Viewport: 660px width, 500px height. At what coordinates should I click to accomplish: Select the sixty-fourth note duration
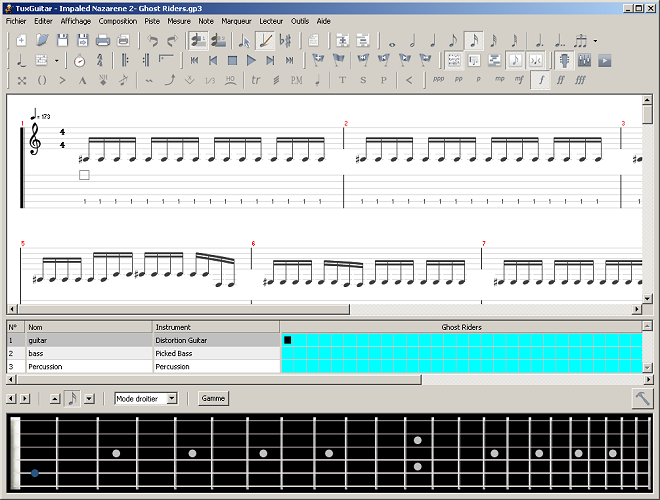click(x=514, y=41)
